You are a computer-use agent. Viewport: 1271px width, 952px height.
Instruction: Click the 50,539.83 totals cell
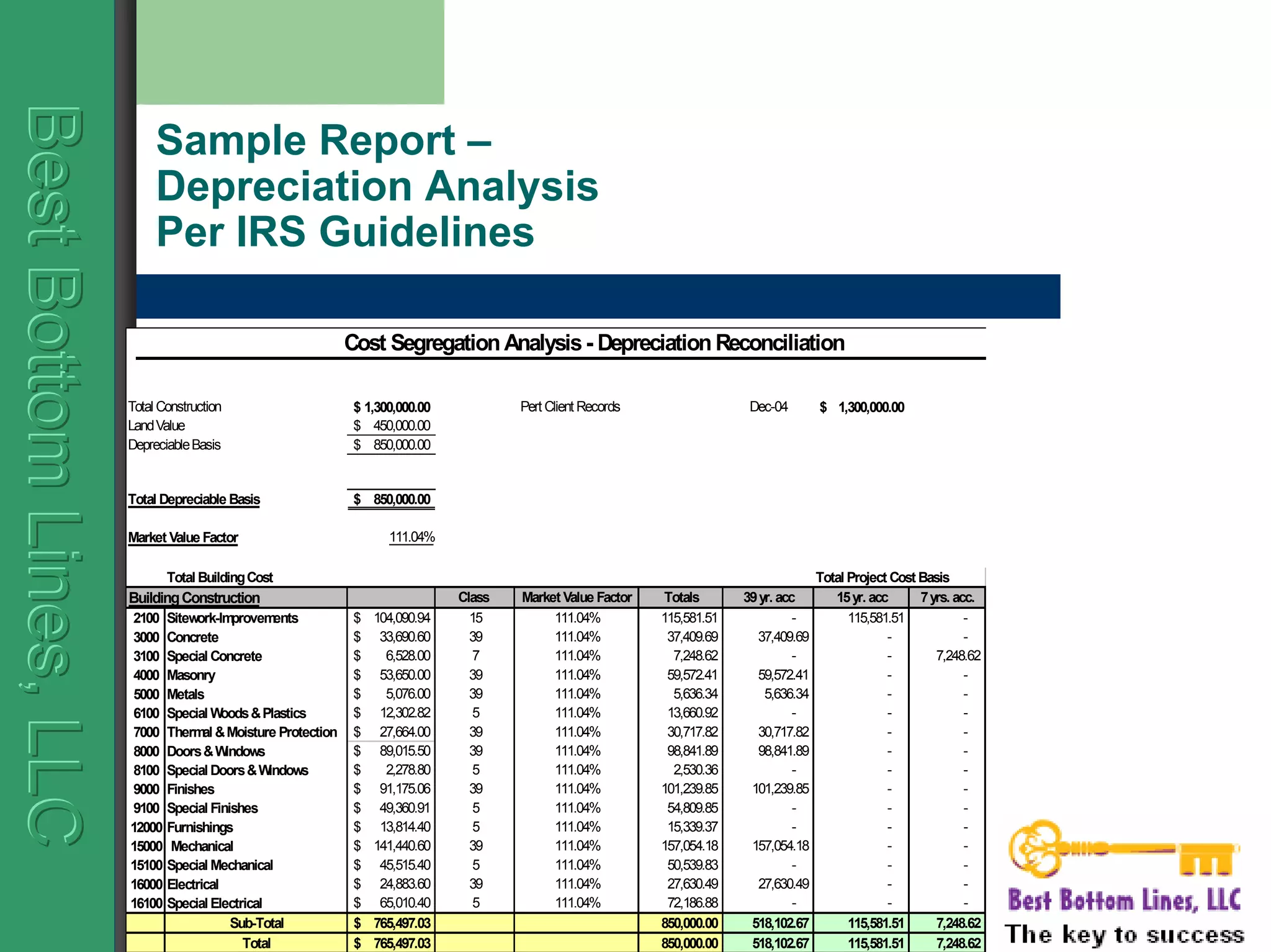pyautogui.click(x=692, y=864)
